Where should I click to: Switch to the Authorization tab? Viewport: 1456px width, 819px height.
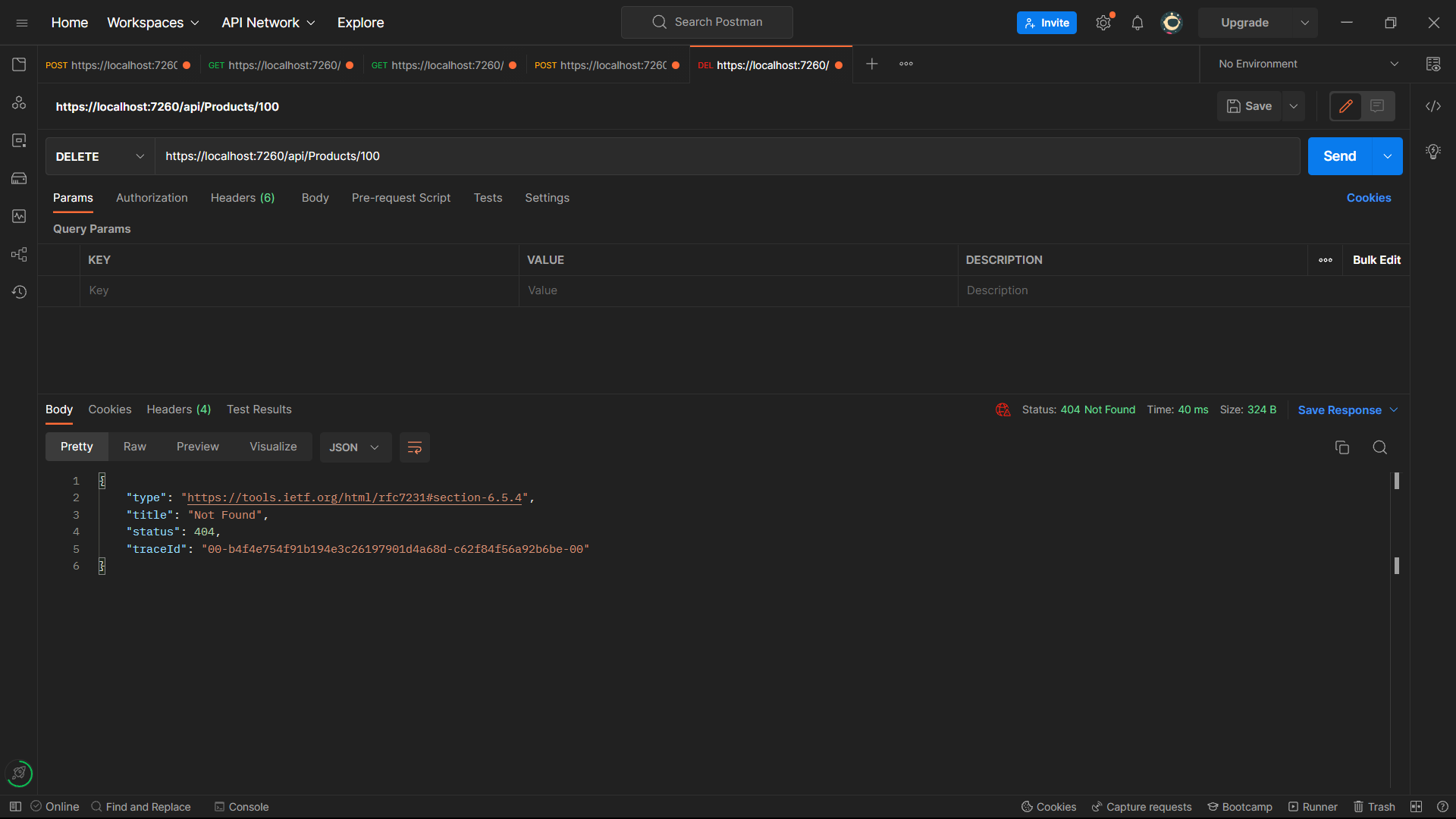coord(152,198)
